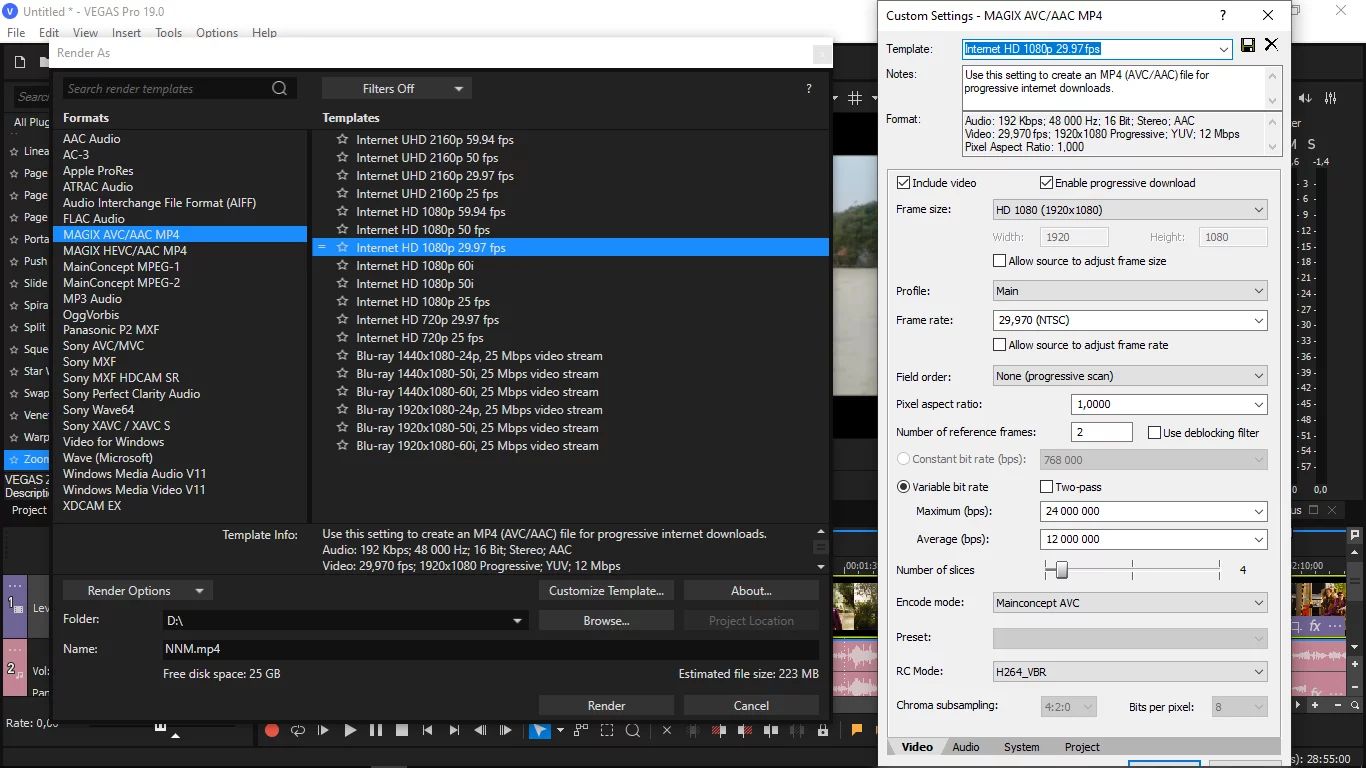The height and width of the screenshot is (768, 1366).
Task: Click the Pause button in the transport bar
Action: (x=376, y=731)
